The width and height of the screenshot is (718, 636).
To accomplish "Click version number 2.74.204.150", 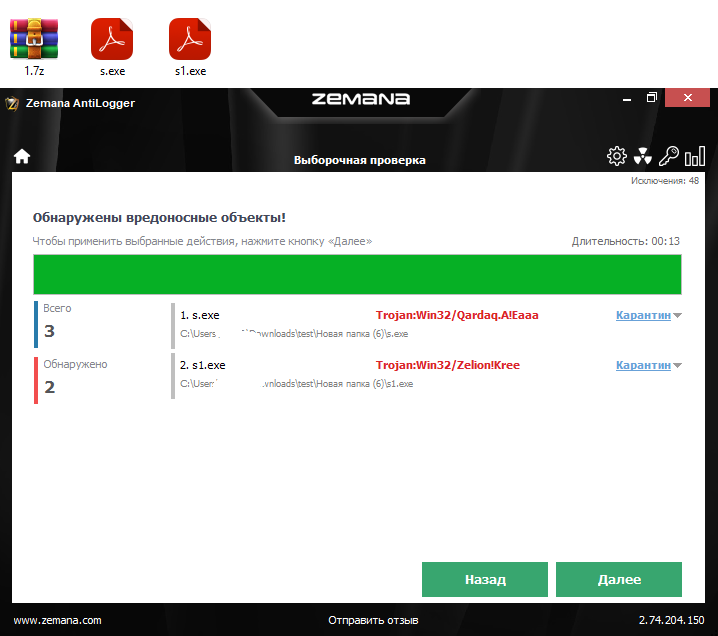I will point(671,620).
